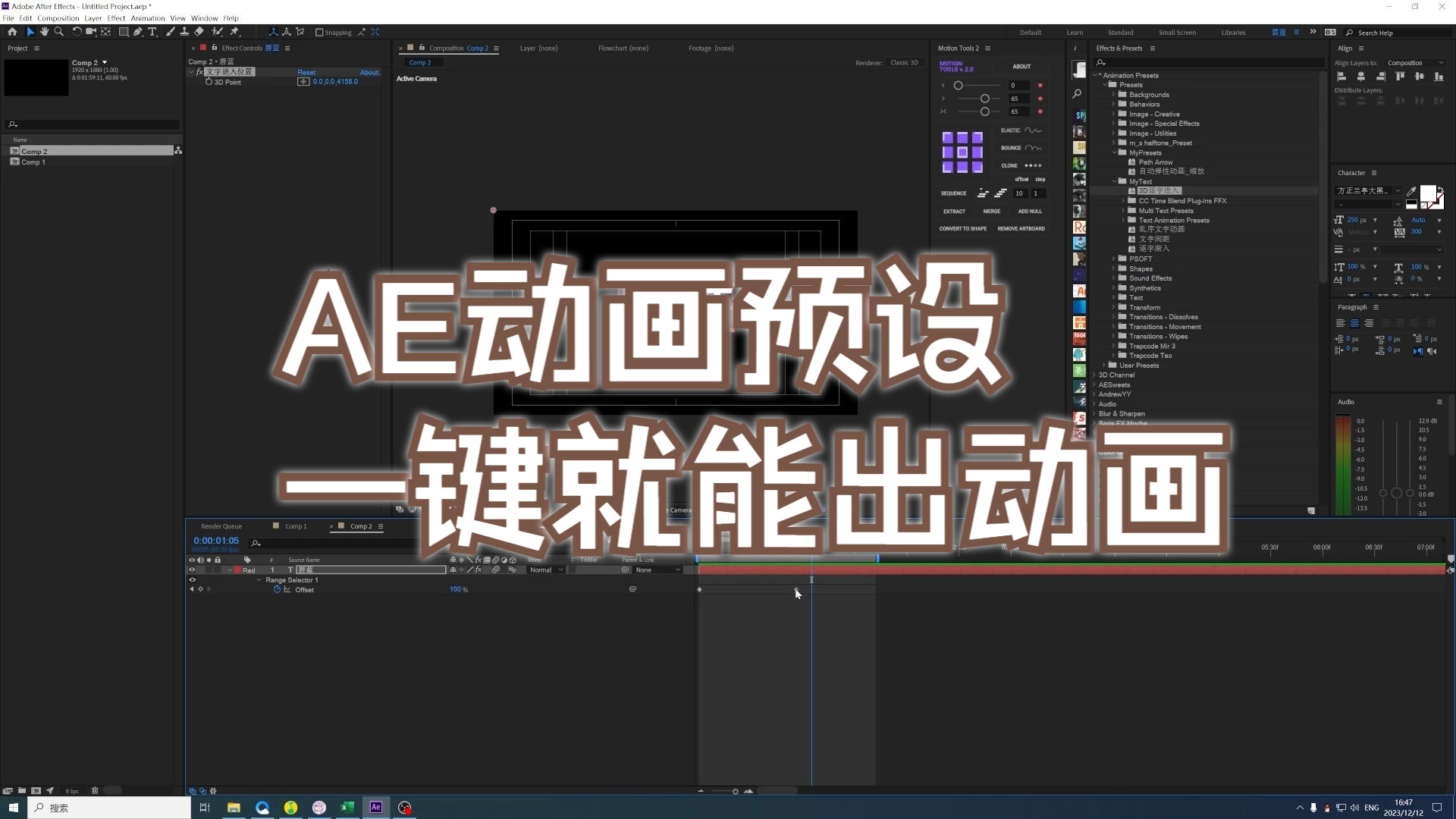This screenshot has height=819, width=1456.
Task: Open the Parent & Link None dropdown
Action: coord(656,570)
